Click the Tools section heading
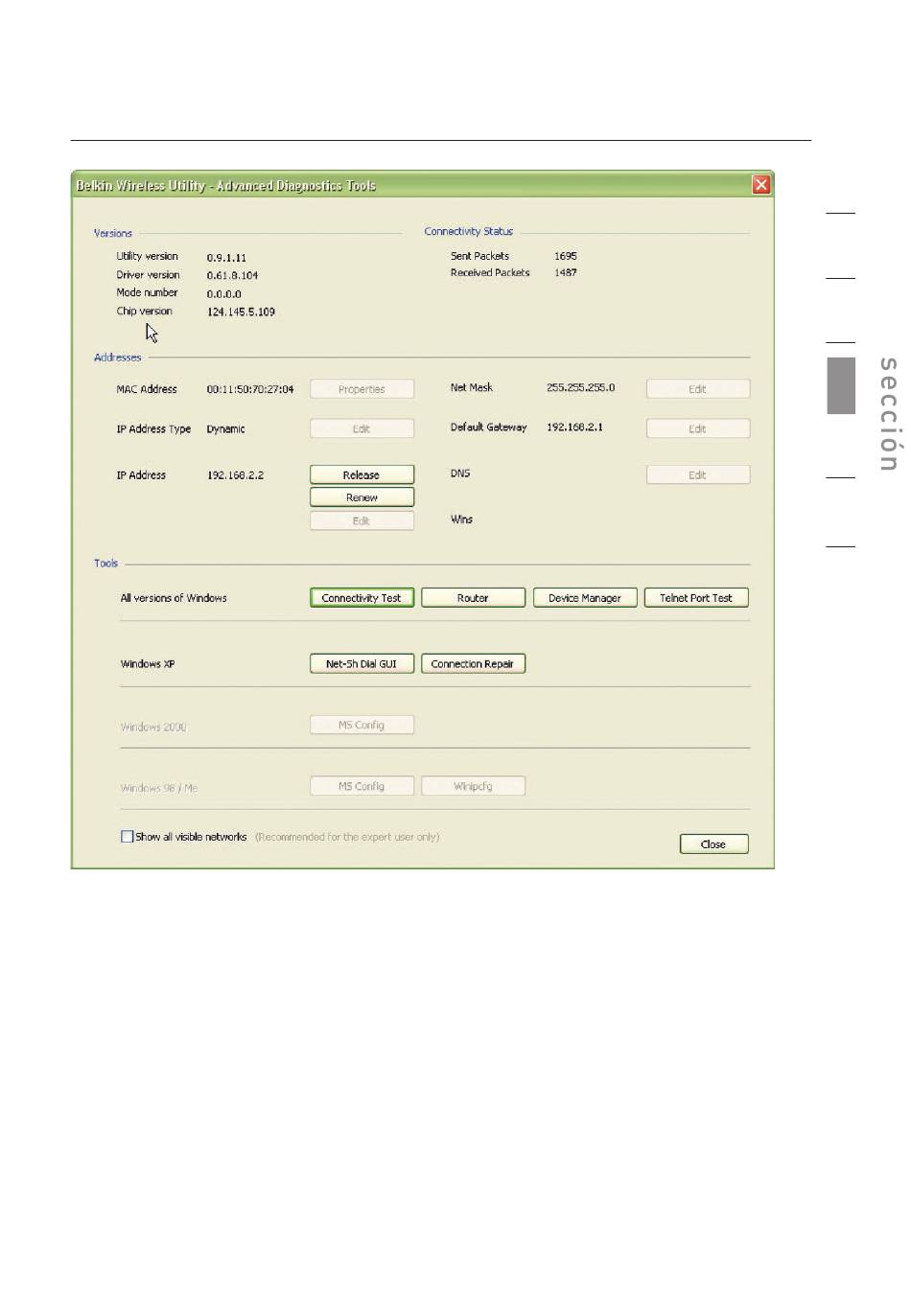911x1316 pixels. click(x=105, y=564)
